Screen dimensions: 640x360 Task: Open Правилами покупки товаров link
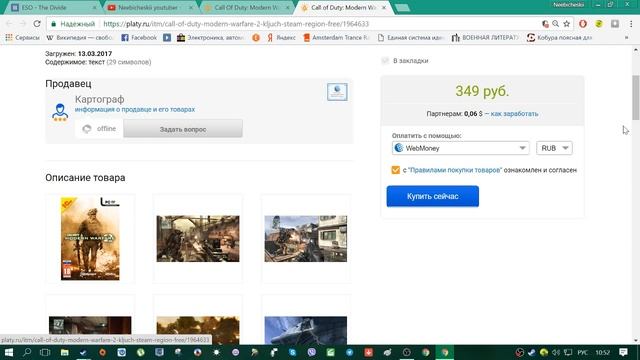(x=455, y=170)
